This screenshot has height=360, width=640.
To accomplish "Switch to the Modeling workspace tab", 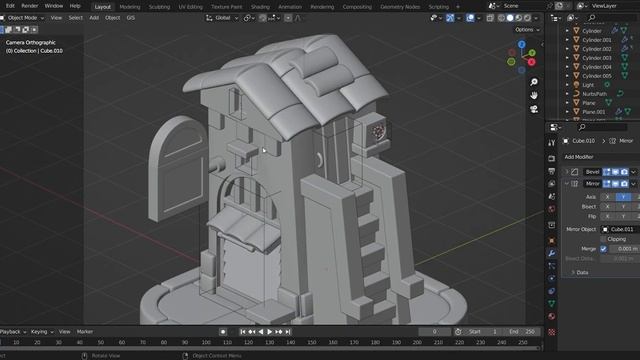I will click(130, 7).
